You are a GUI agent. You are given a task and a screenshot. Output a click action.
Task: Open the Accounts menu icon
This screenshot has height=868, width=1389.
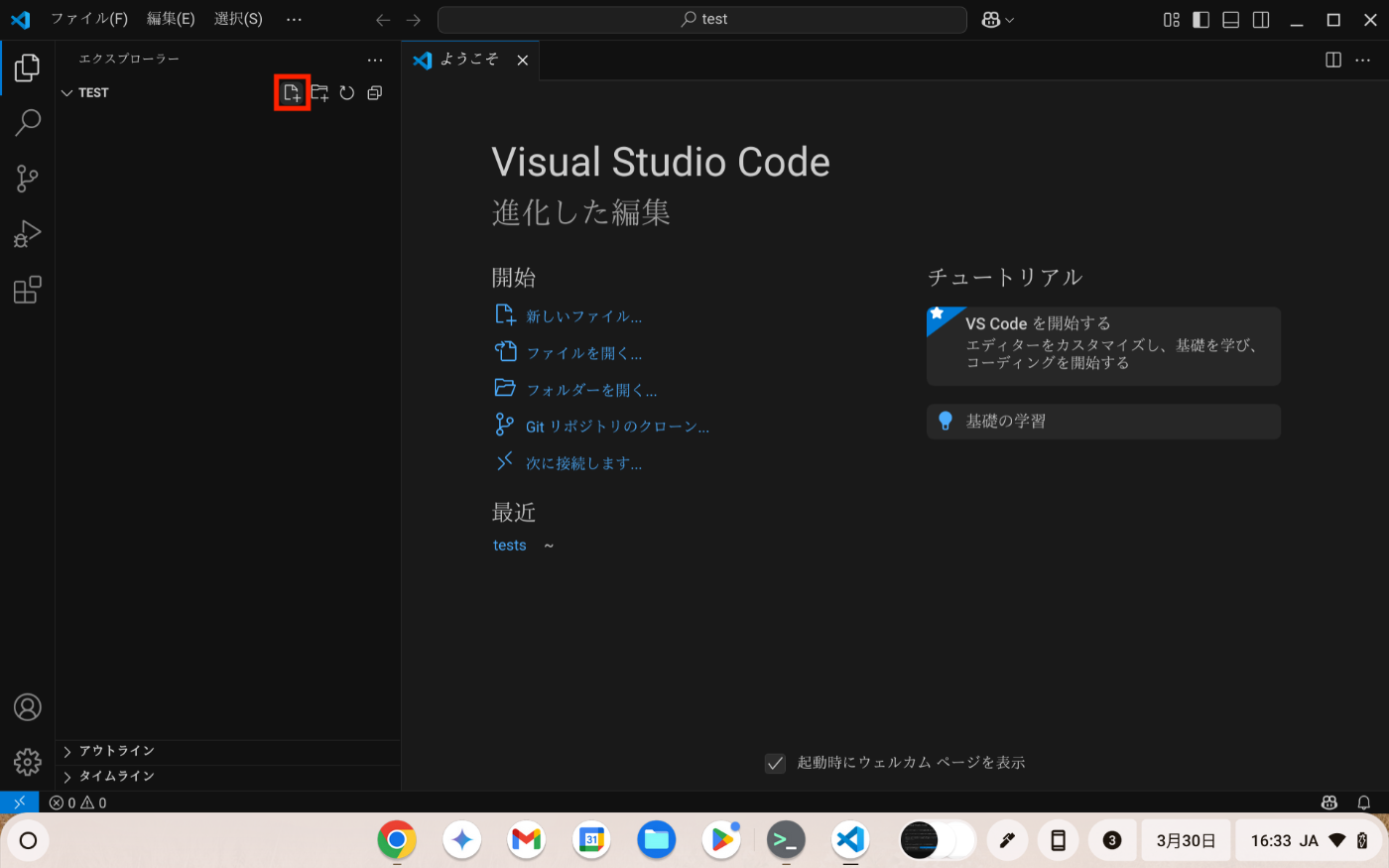(x=28, y=707)
